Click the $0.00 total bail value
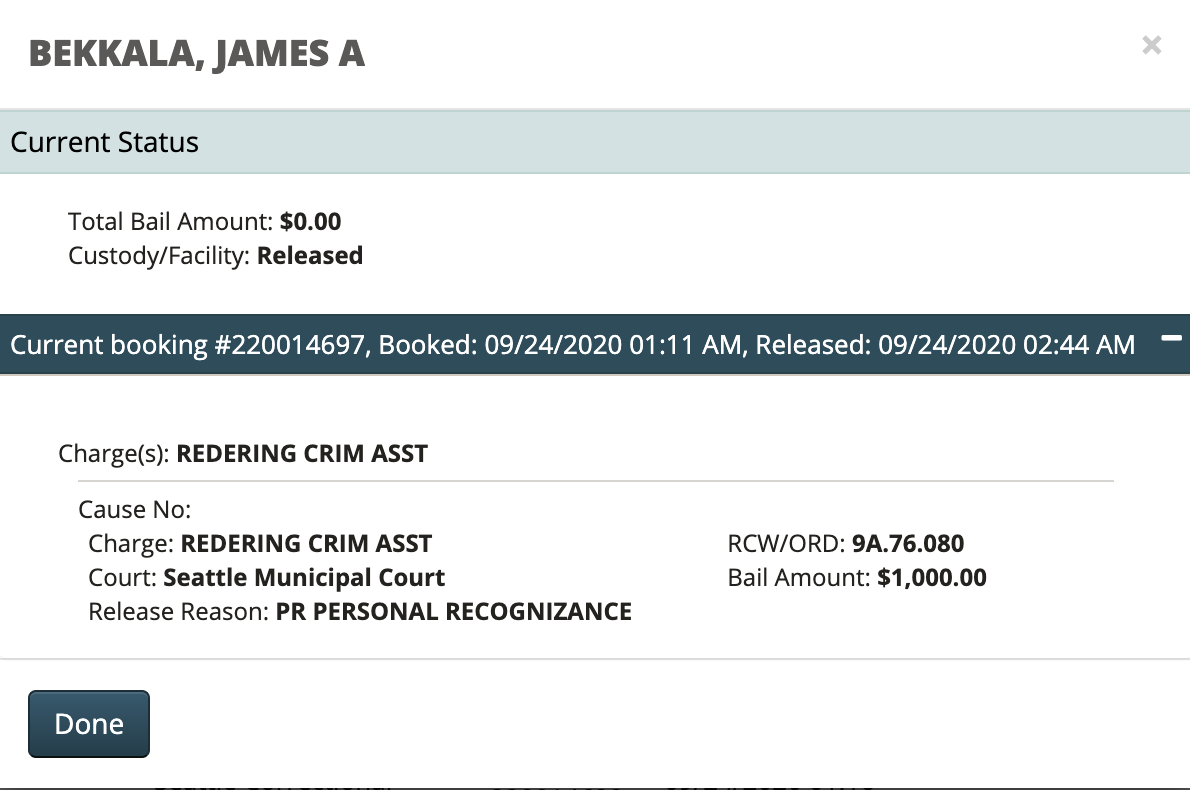 point(310,221)
